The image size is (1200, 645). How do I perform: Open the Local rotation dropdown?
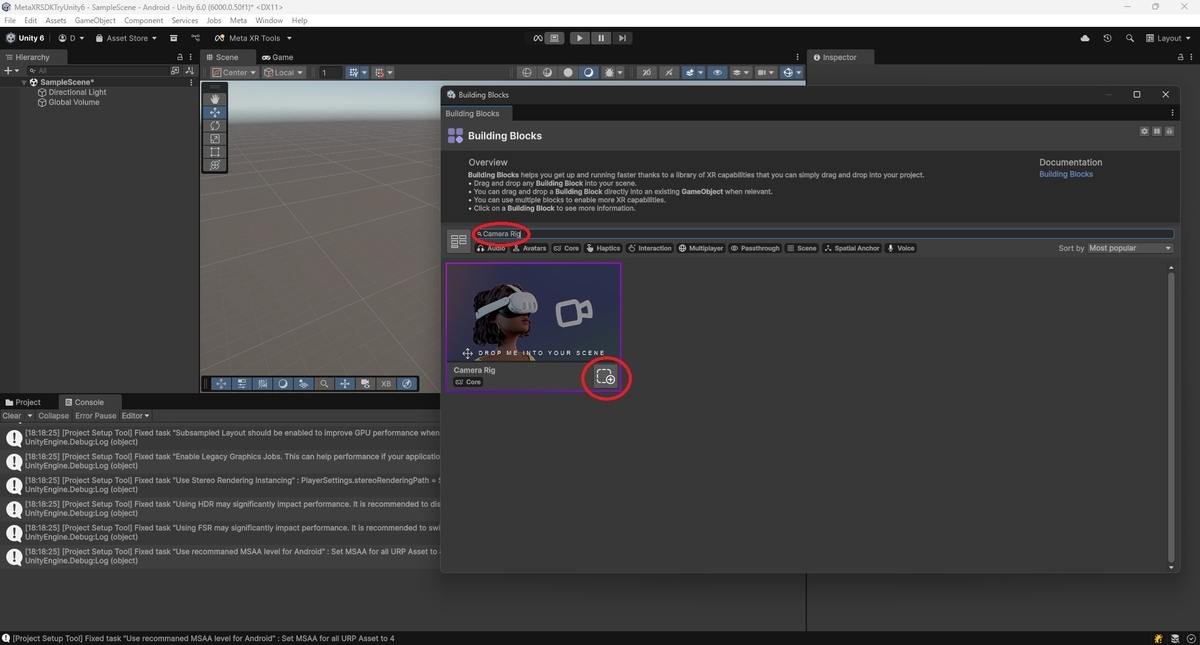283,72
